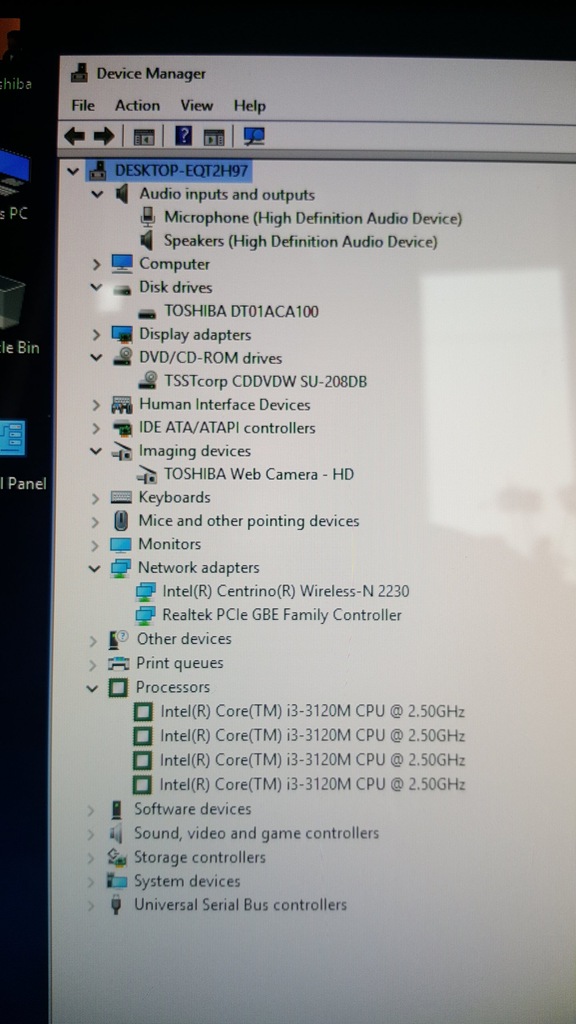Select Speakers (High Definition Audio Device)
The width and height of the screenshot is (576, 1024).
300,242
